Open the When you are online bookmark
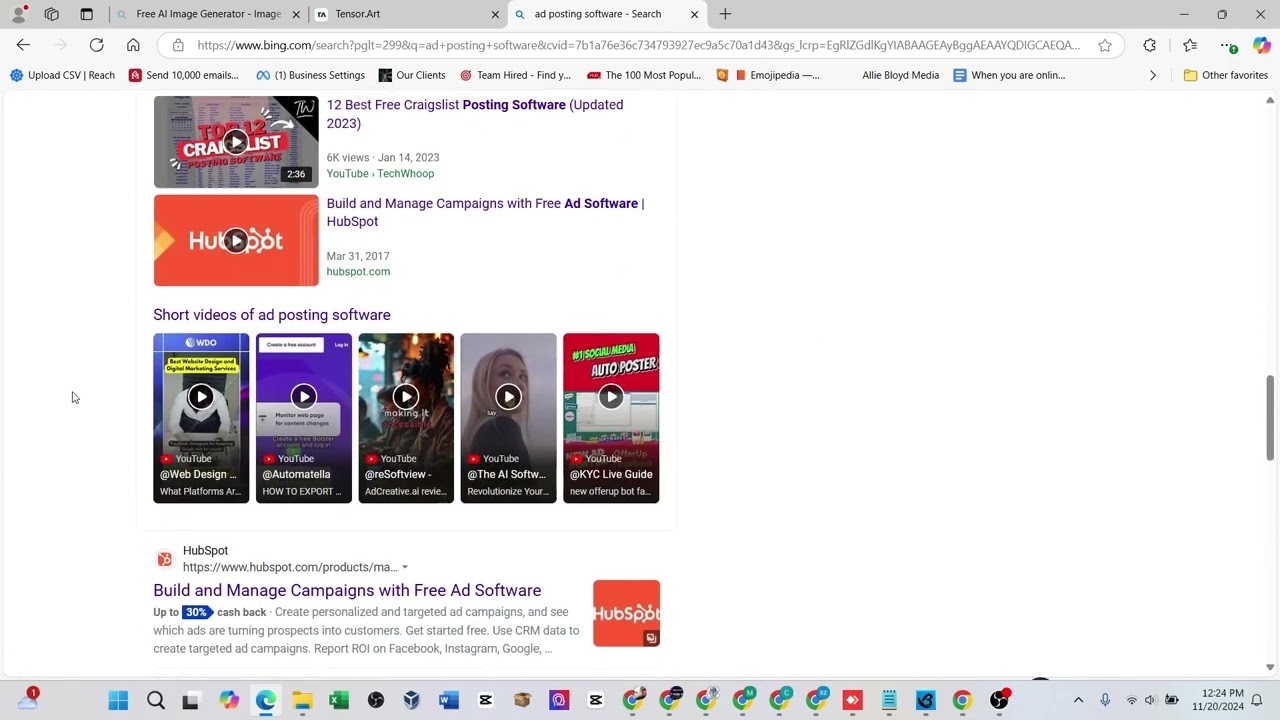 [x=1009, y=75]
